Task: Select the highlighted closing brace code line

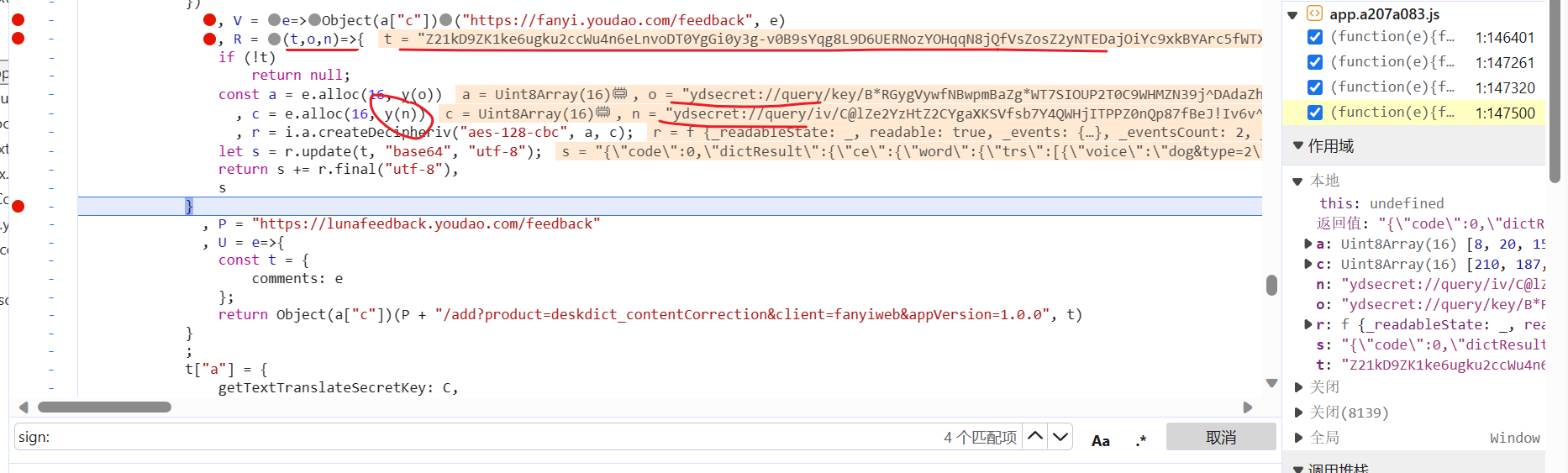Action: tap(670, 206)
